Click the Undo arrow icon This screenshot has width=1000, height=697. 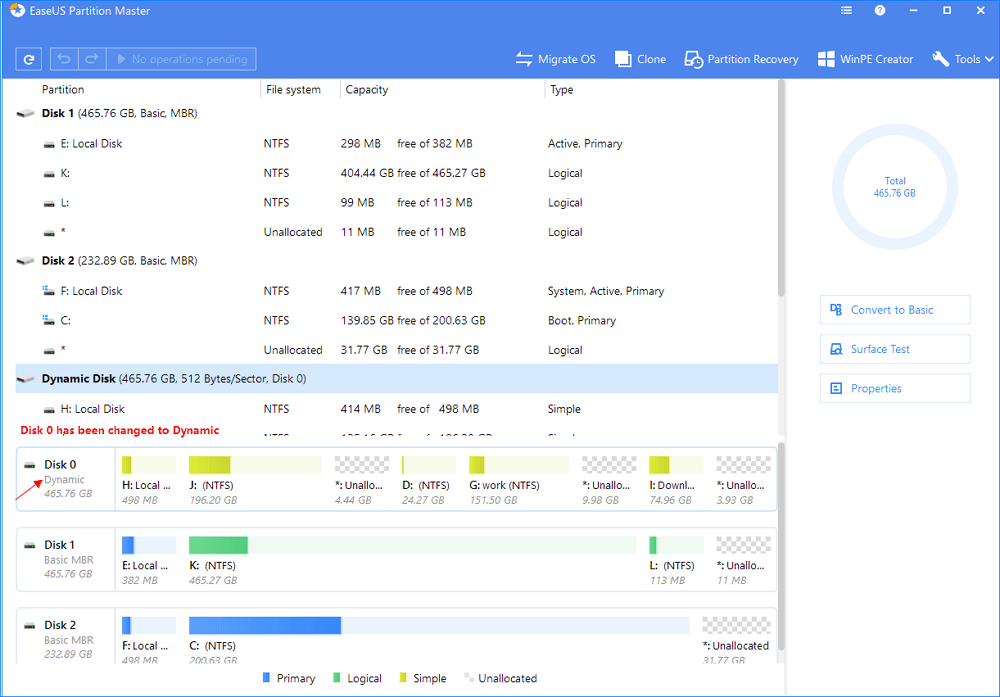[x=63, y=59]
